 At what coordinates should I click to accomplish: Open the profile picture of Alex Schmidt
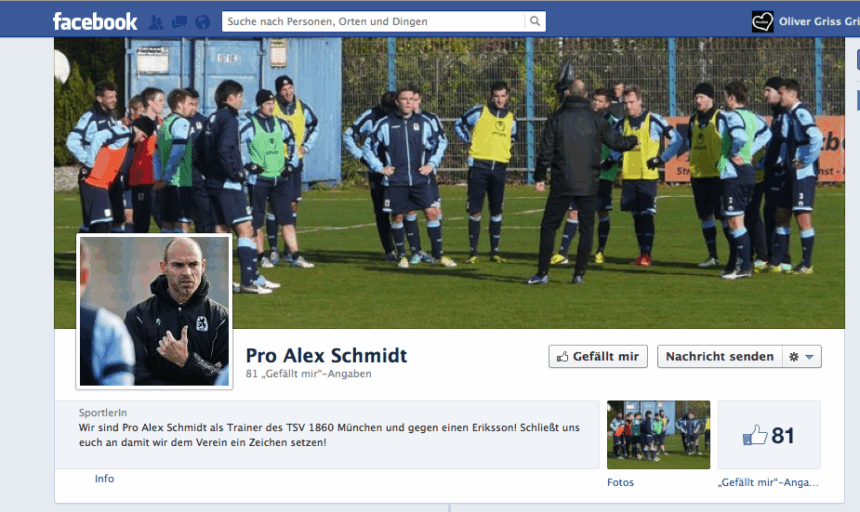click(x=155, y=311)
